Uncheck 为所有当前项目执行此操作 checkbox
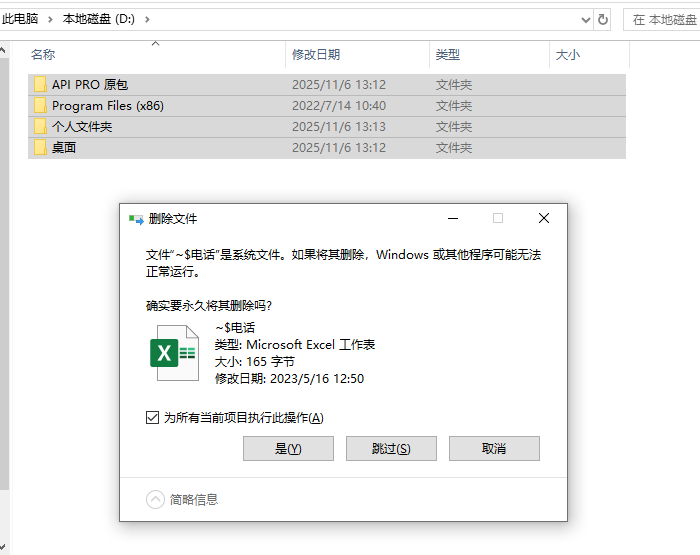700x555 pixels. 152,418
